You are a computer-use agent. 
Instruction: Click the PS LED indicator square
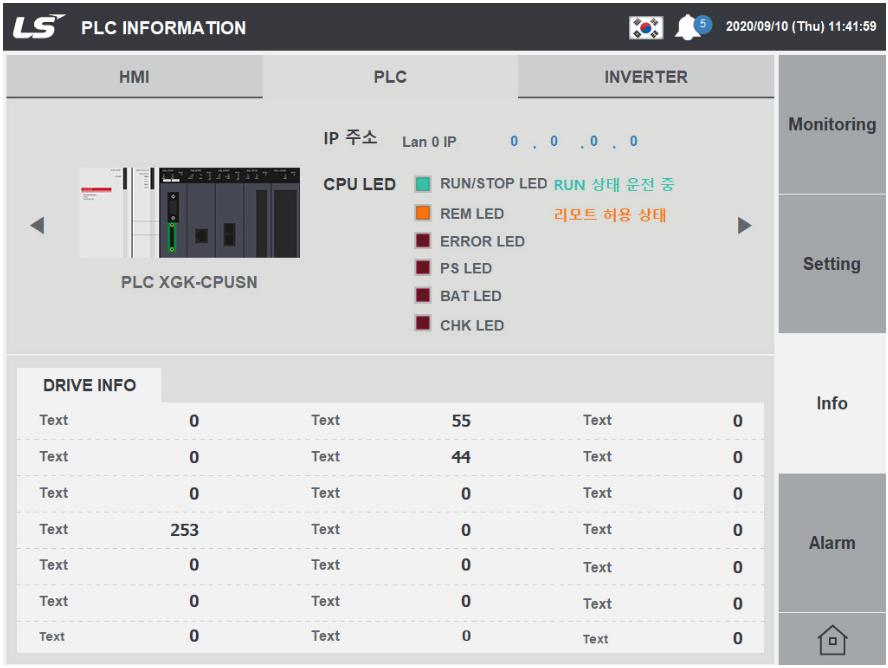coord(422,268)
